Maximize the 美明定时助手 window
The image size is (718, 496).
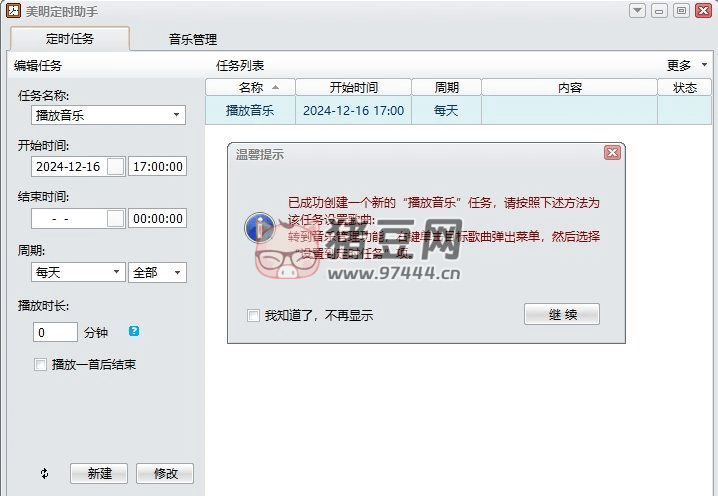point(681,10)
